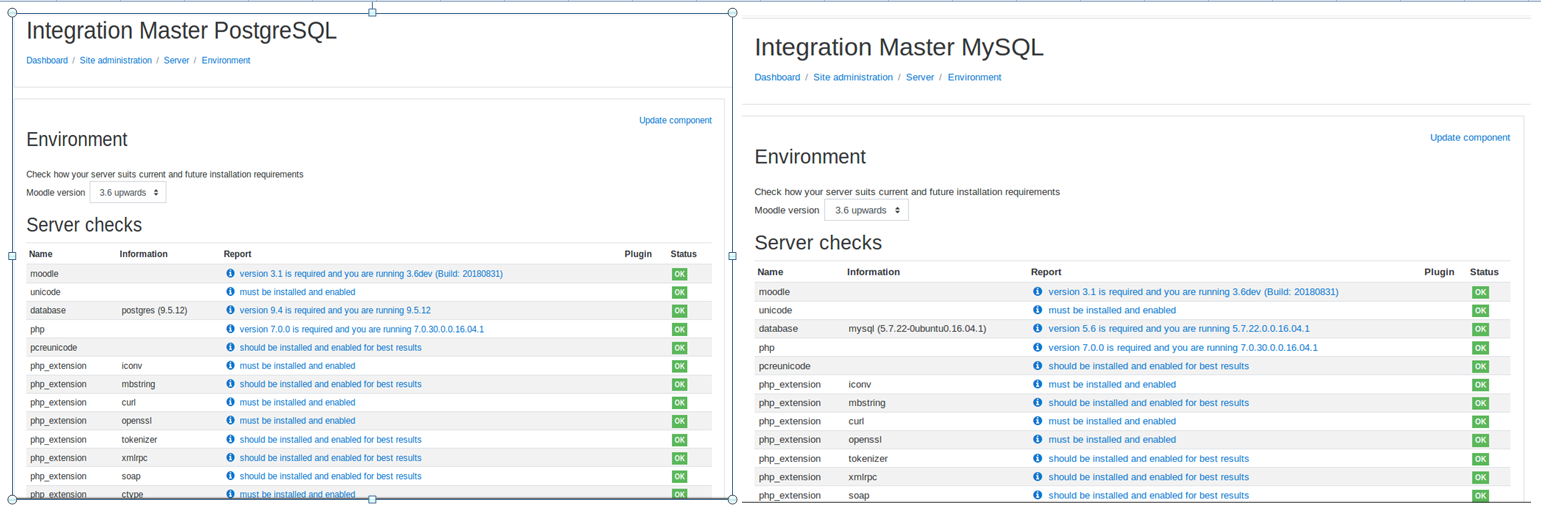
Task: Click info icon in PostgreSQL database row
Action: click(x=230, y=310)
